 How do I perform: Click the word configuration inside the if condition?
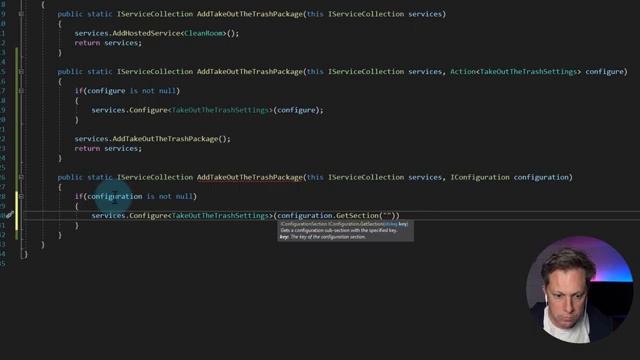115,196
